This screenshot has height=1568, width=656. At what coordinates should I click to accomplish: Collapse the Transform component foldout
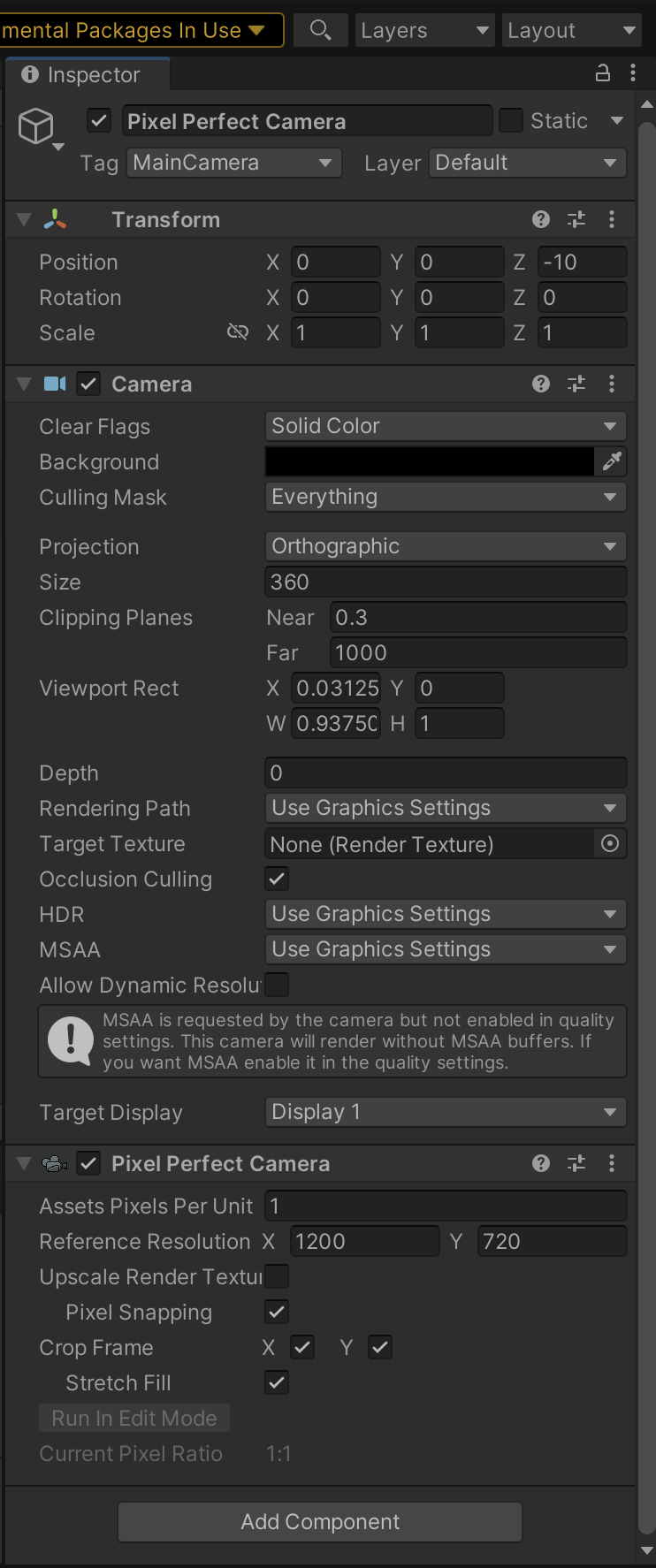coord(24,219)
